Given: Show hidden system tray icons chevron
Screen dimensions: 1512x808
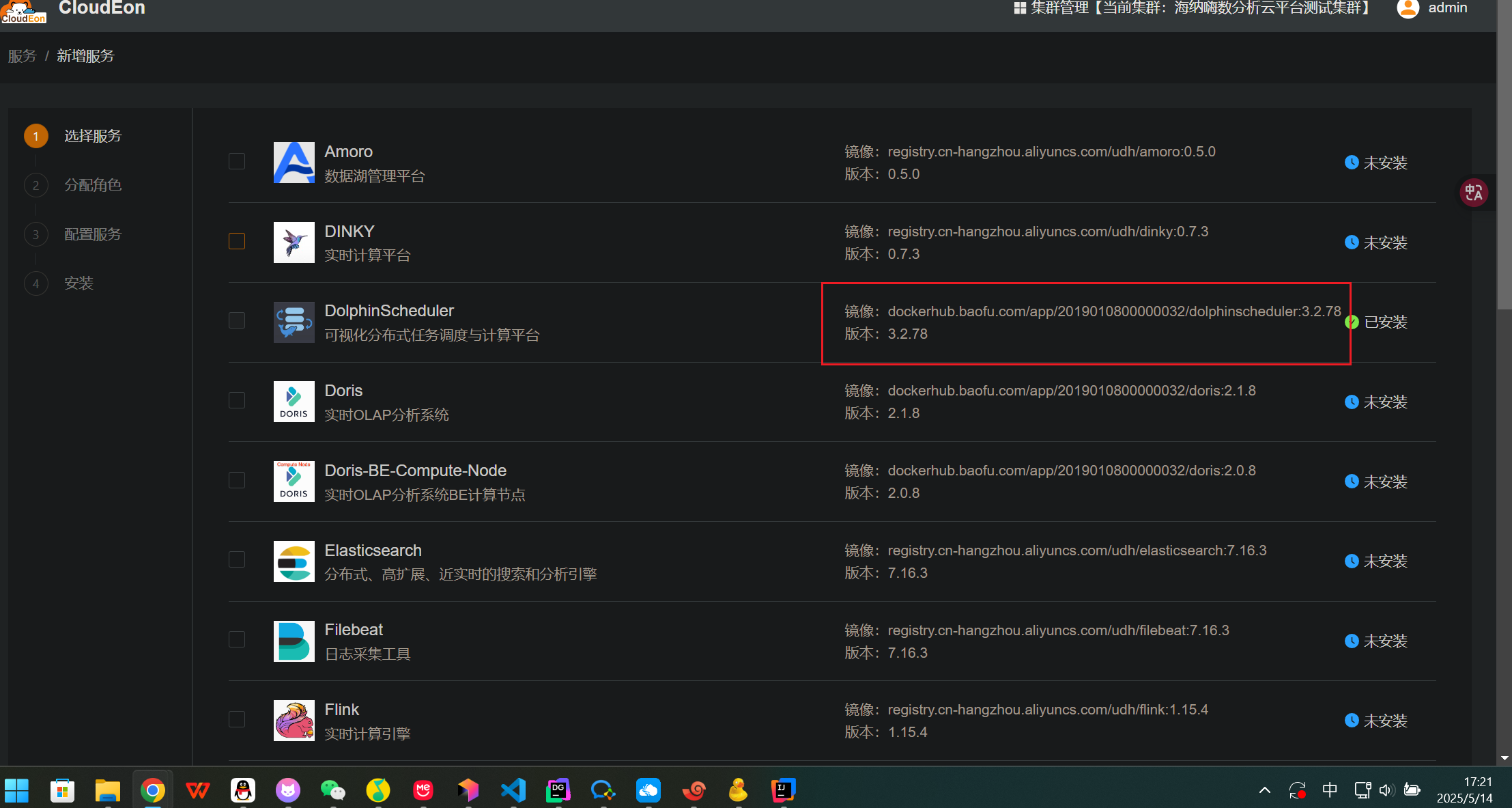Looking at the screenshot, I should (x=1265, y=790).
